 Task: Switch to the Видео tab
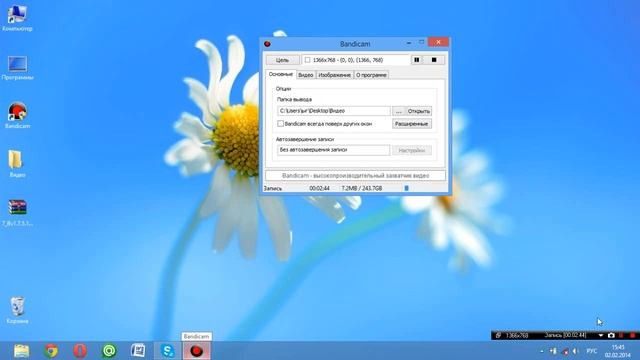(305, 75)
